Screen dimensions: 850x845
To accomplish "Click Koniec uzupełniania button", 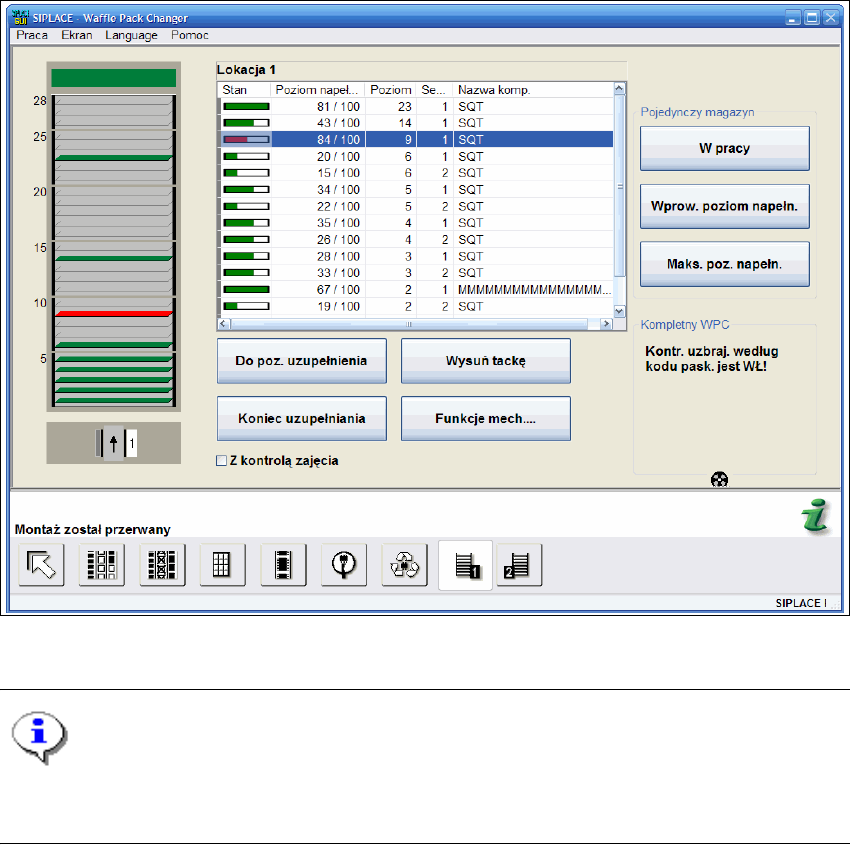I will [x=302, y=418].
